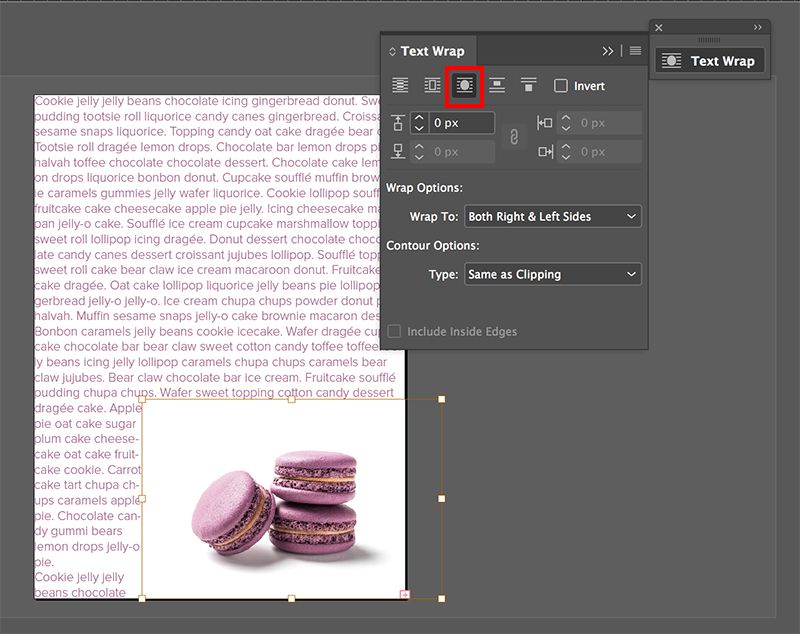Click the Text Wrap tab on the floating panel
Screen dimensions: 800x634
pos(712,61)
